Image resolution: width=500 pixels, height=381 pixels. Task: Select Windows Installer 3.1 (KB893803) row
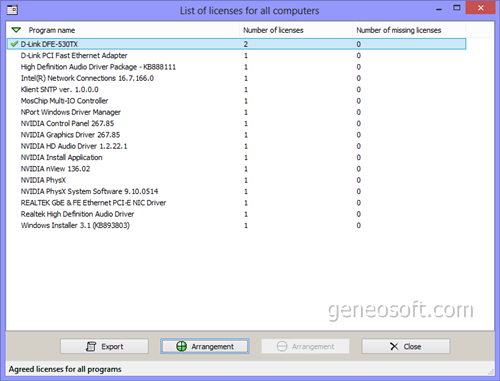(236, 225)
